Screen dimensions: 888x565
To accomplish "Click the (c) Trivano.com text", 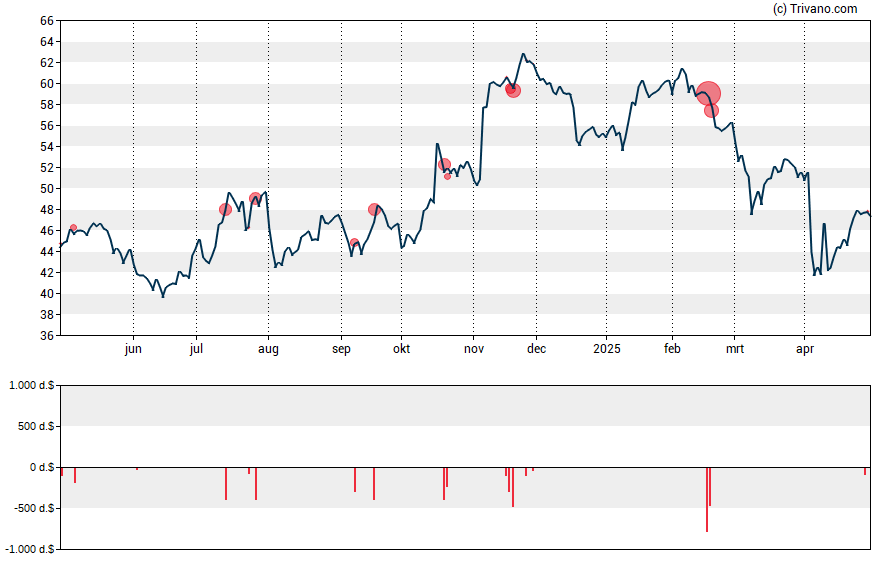I will tap(815, 8).
